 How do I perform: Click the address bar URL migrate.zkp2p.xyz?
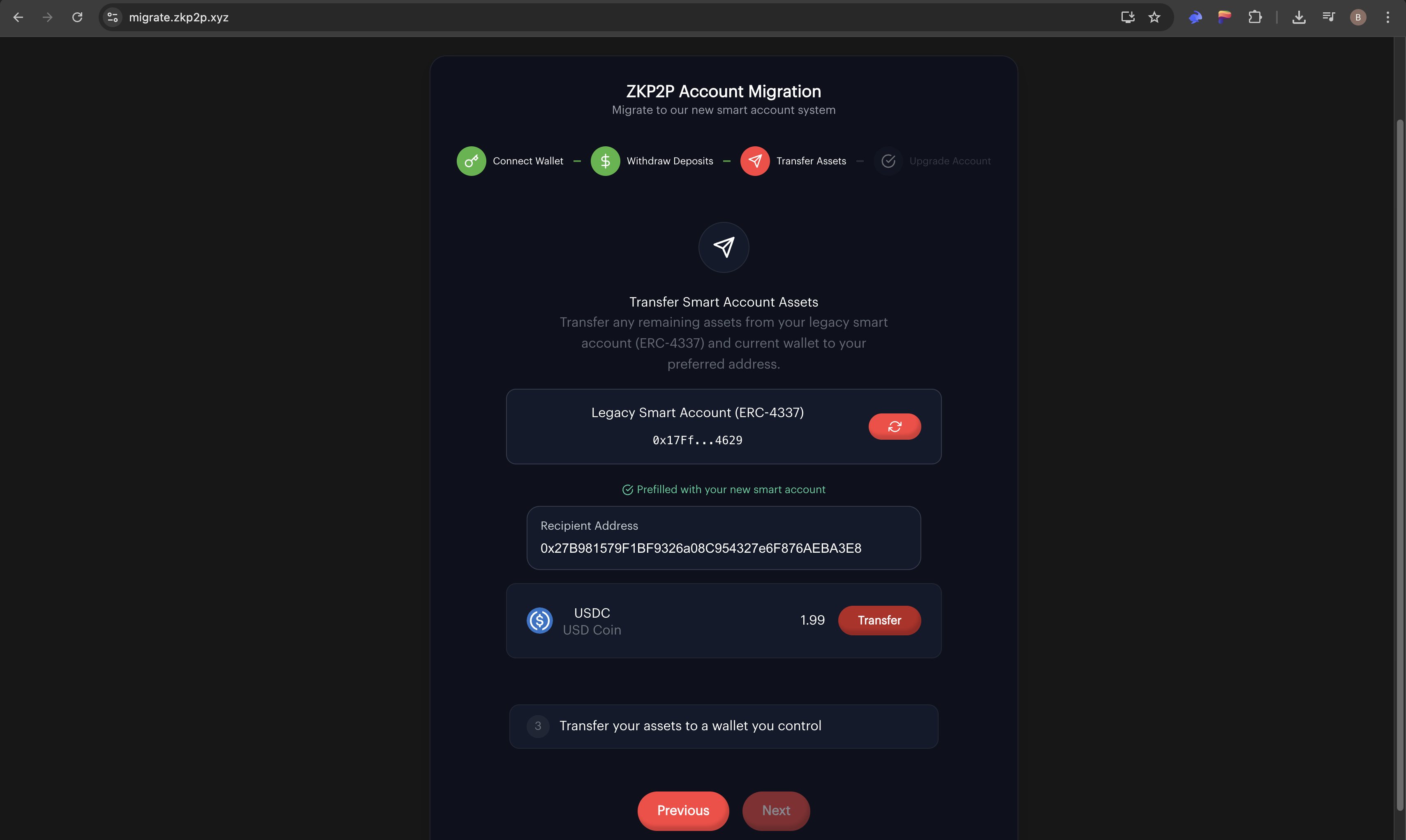(x=179, y=18)
